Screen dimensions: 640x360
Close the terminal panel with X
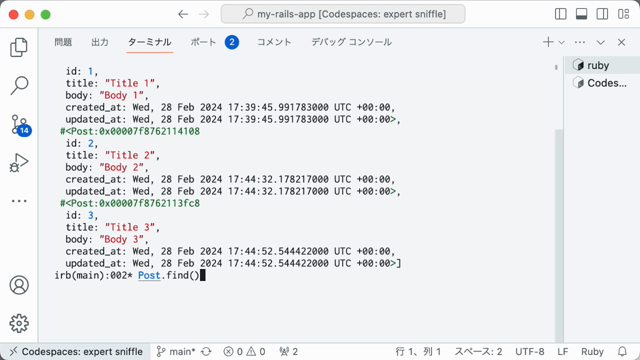tap(621, 42)
